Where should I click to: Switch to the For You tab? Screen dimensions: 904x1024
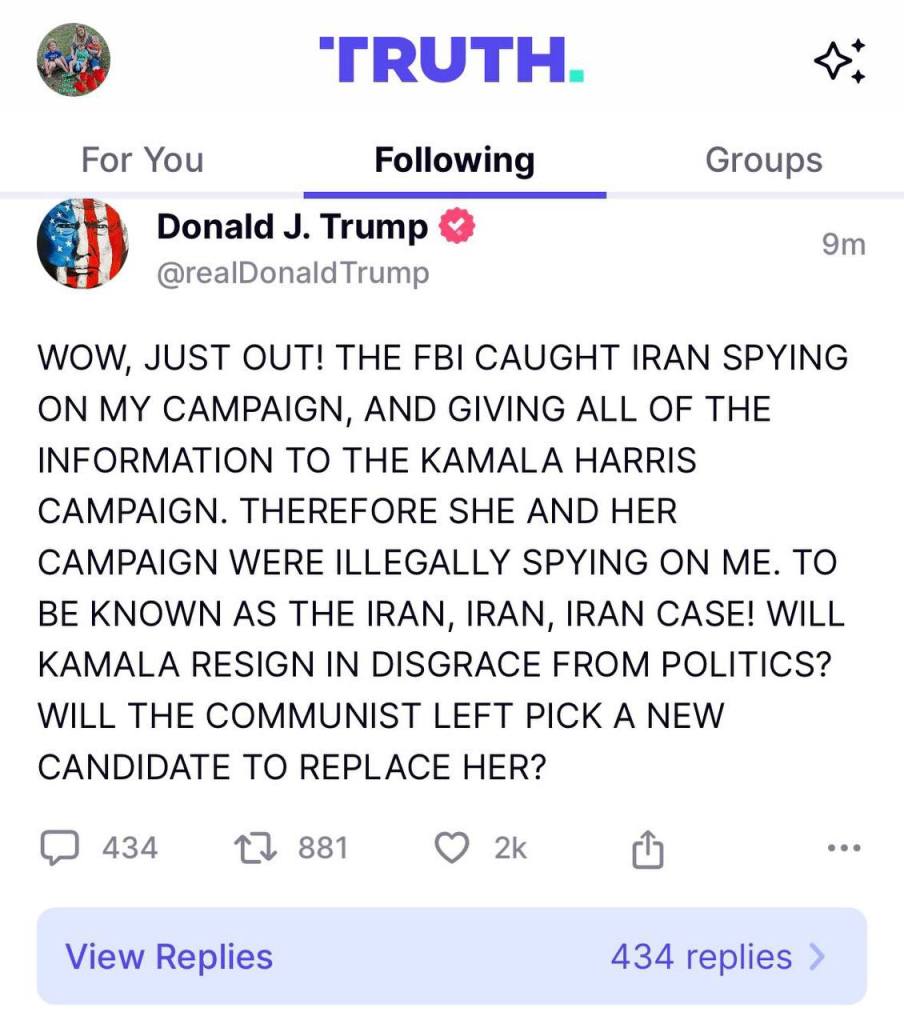coord(142,160)
